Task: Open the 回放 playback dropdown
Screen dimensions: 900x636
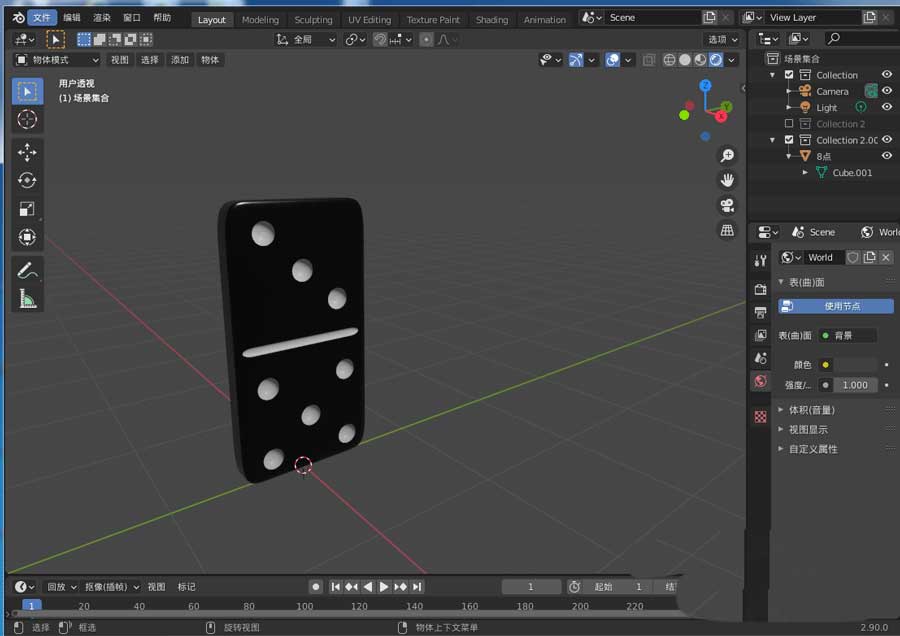Action: [61, 587]
